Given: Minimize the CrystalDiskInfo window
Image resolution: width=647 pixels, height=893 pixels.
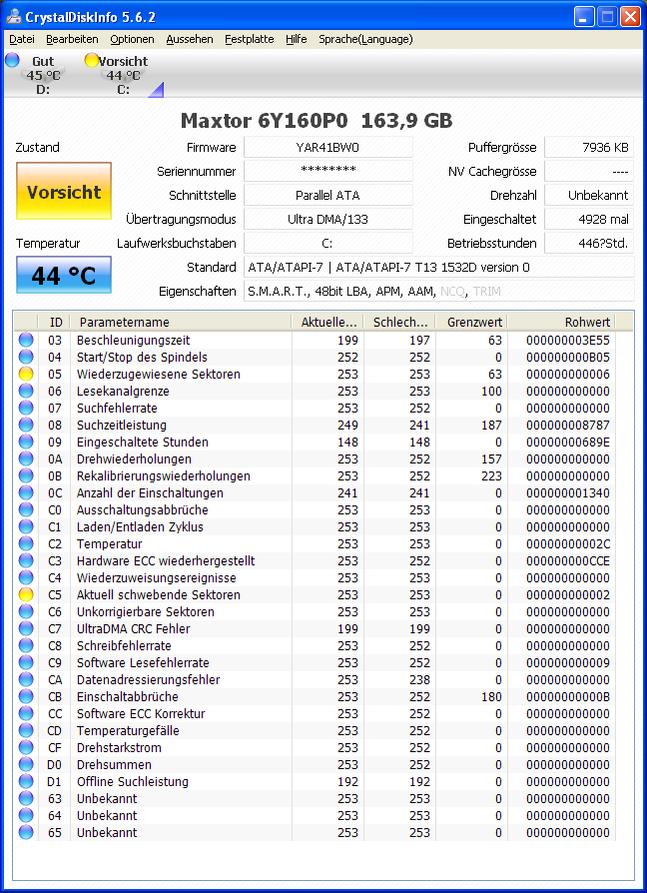Looking at the screenshot, I should 584,17.
